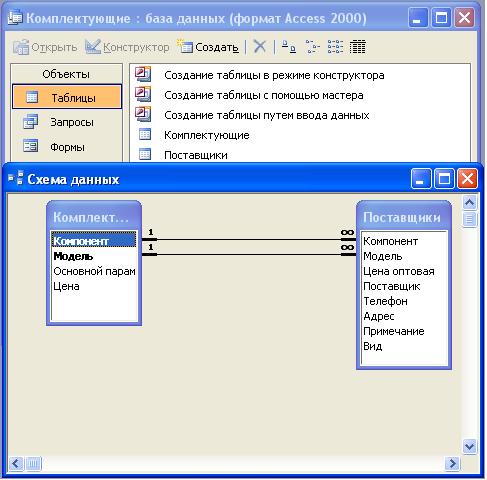Click the vertical scrollbar down arrow in Схема данных
The height and width of the screenshot is (480, 487).
(470, 446)
